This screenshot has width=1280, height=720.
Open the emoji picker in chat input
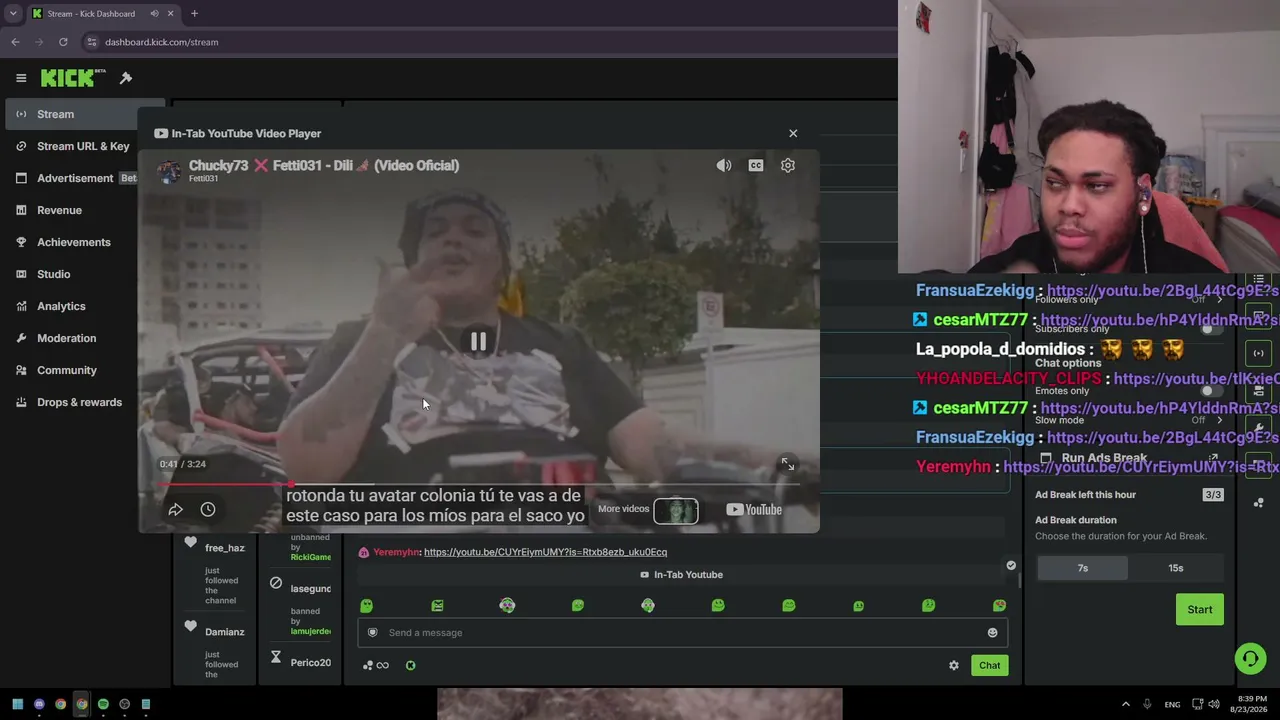click(x=992, y=633)
